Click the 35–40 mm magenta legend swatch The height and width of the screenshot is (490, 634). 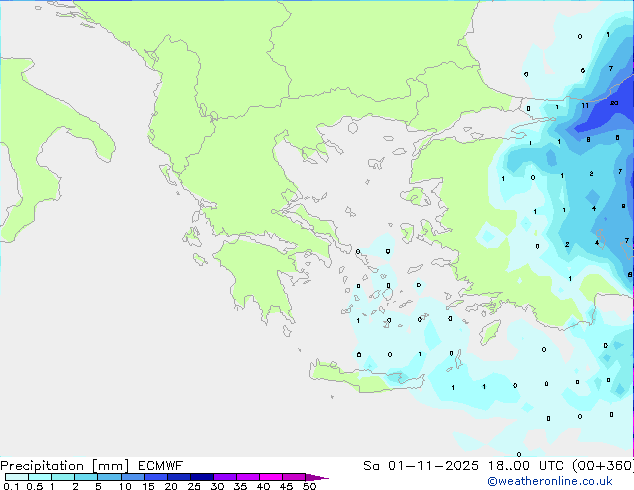pos(248,477)
